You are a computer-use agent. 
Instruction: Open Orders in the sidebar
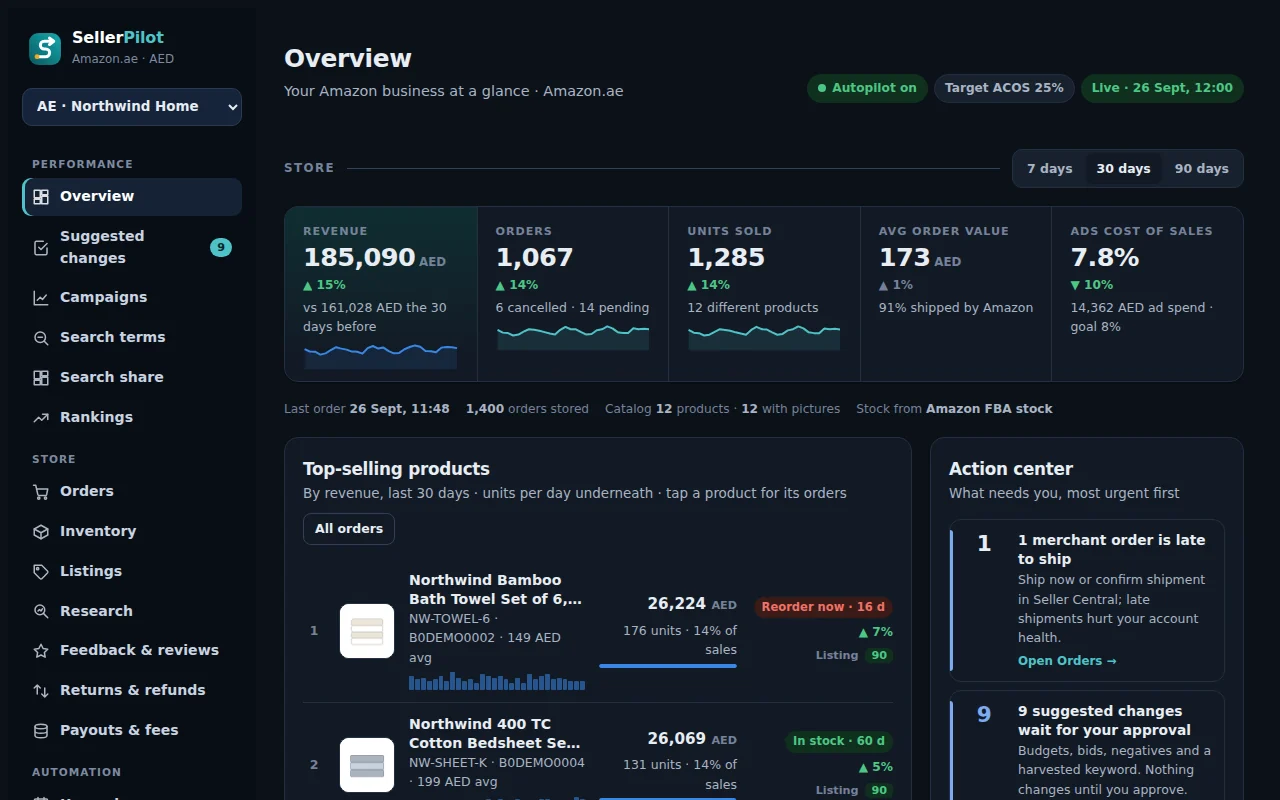(x=132, y=491)
